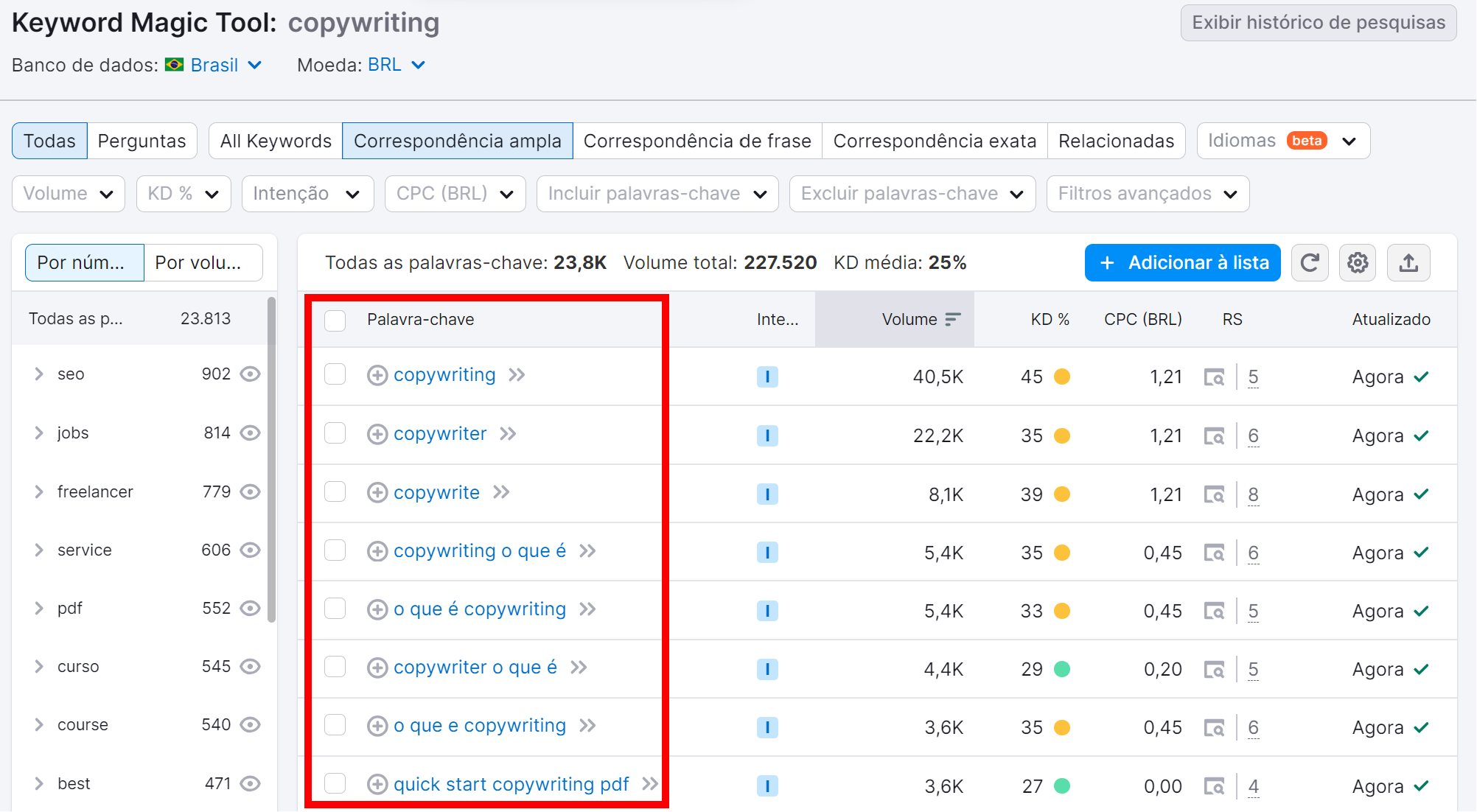Screen dimensions: 1477x812
Task: Click double-arrow icon next to copywriting
Action: click(x=517, y=375)
